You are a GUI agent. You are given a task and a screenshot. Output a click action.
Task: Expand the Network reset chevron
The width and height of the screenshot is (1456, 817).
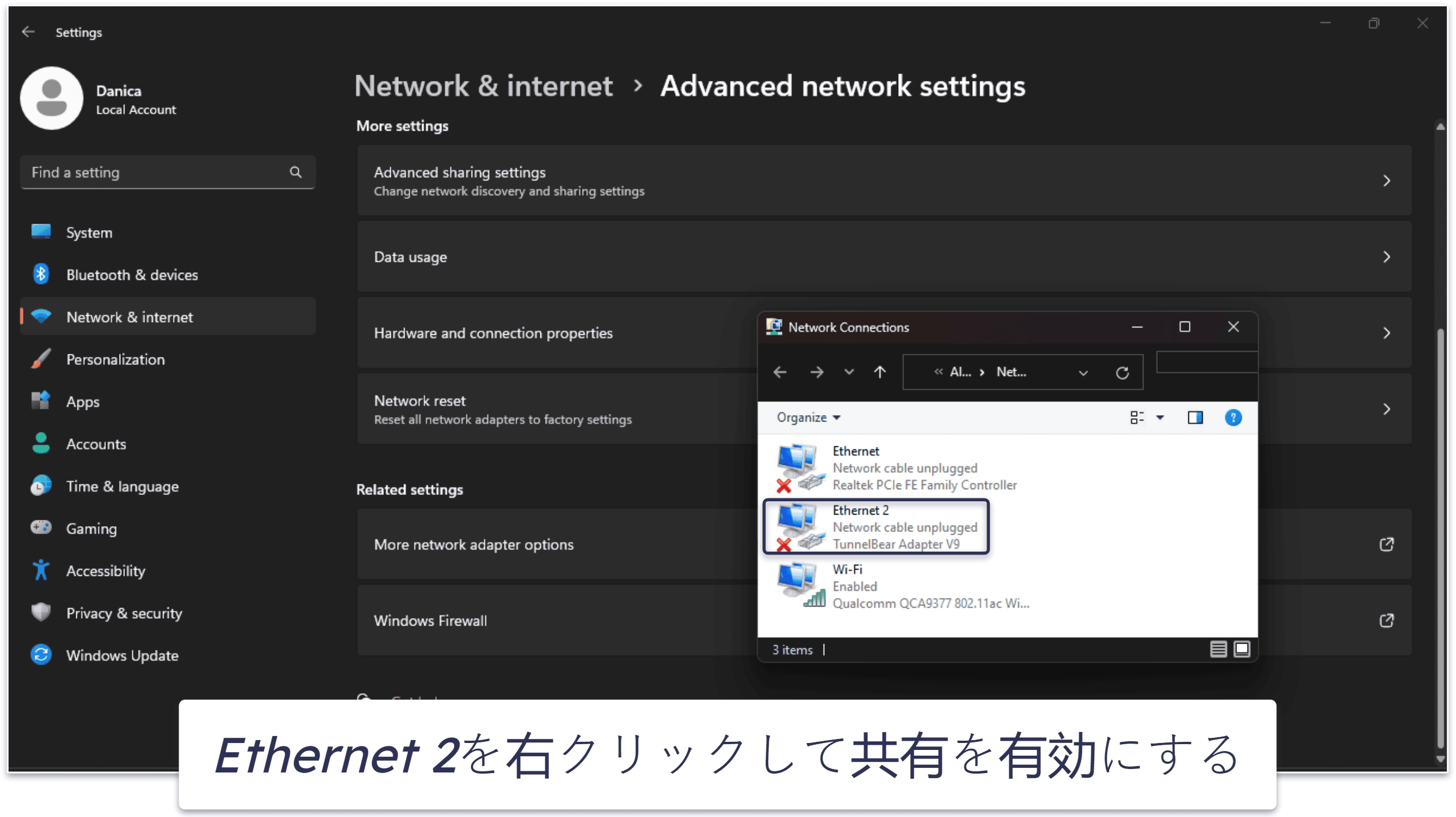[x=1386, y=409]
